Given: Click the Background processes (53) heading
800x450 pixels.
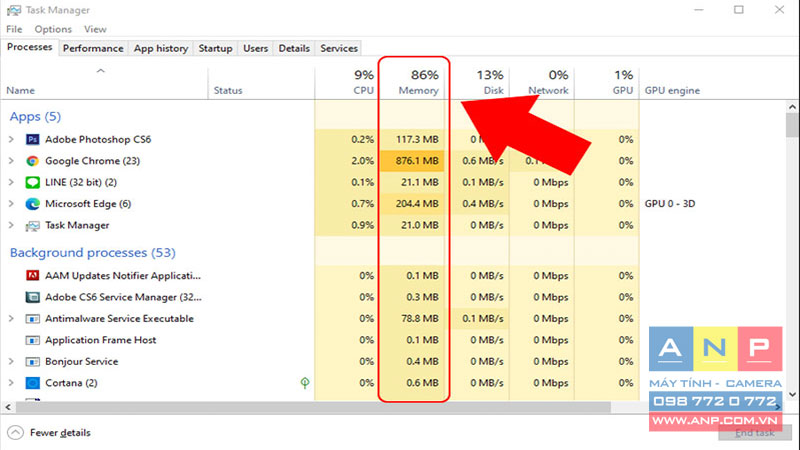Looking at the screenshot, I should click(92, 253).
